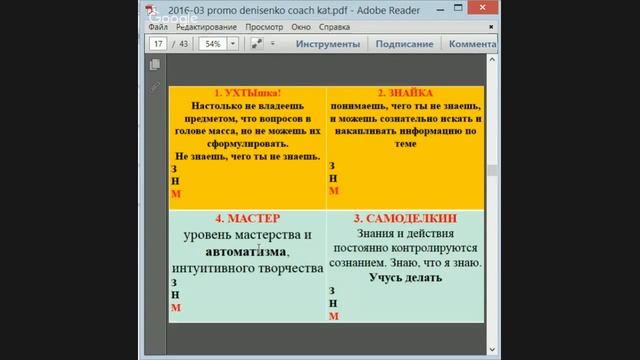Close the Adobe Reader window
The height and width of the screenshot is (360, 640).
point(482,7)
